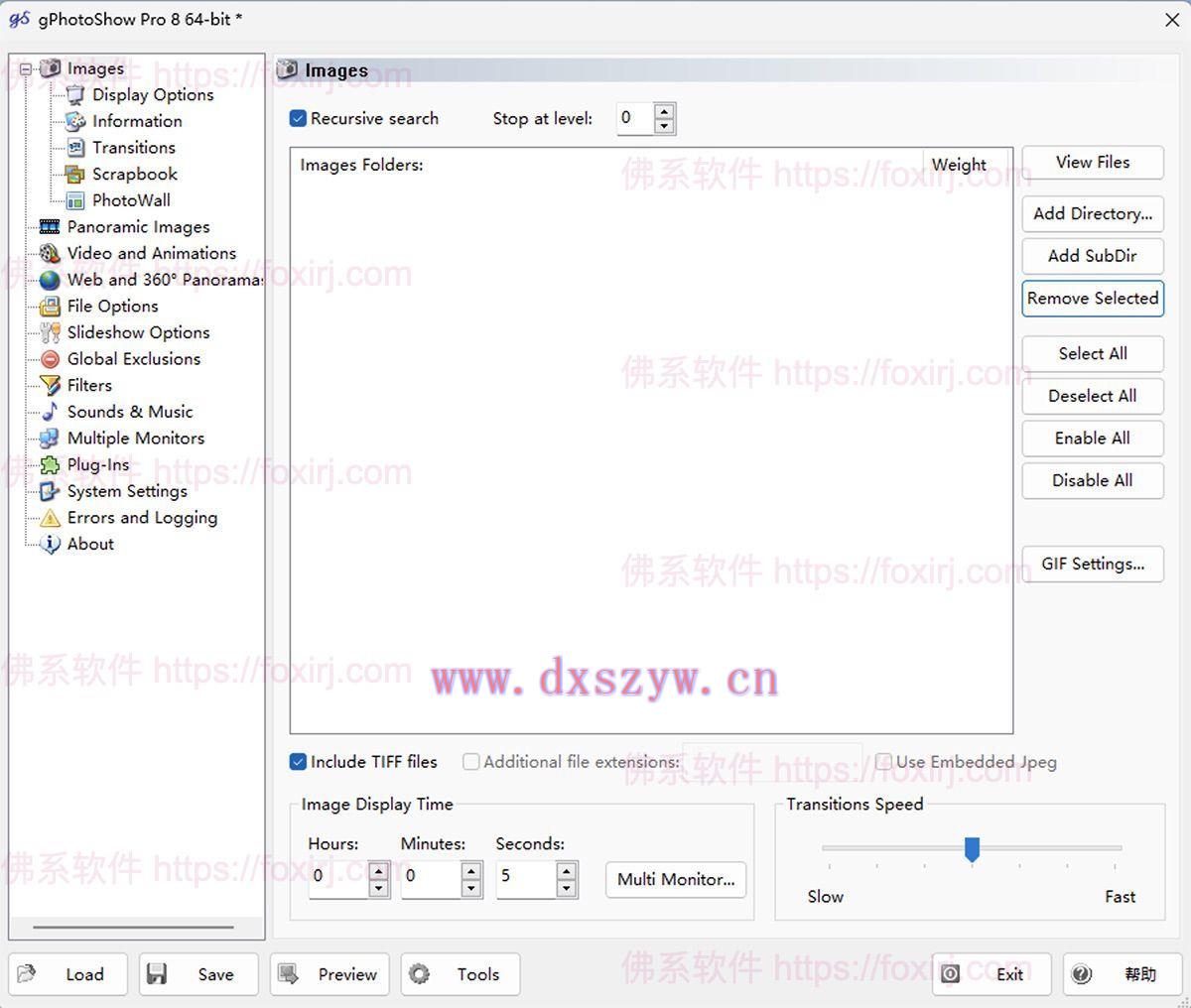Click the Plug-Ins puzzle piece icon
The image size is (1191, 1008).
pyautogui.click(x=50, y=465)
